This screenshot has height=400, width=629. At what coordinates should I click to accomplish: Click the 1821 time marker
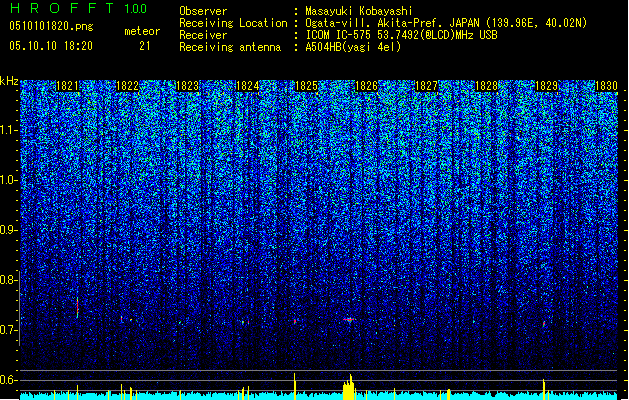67,86
